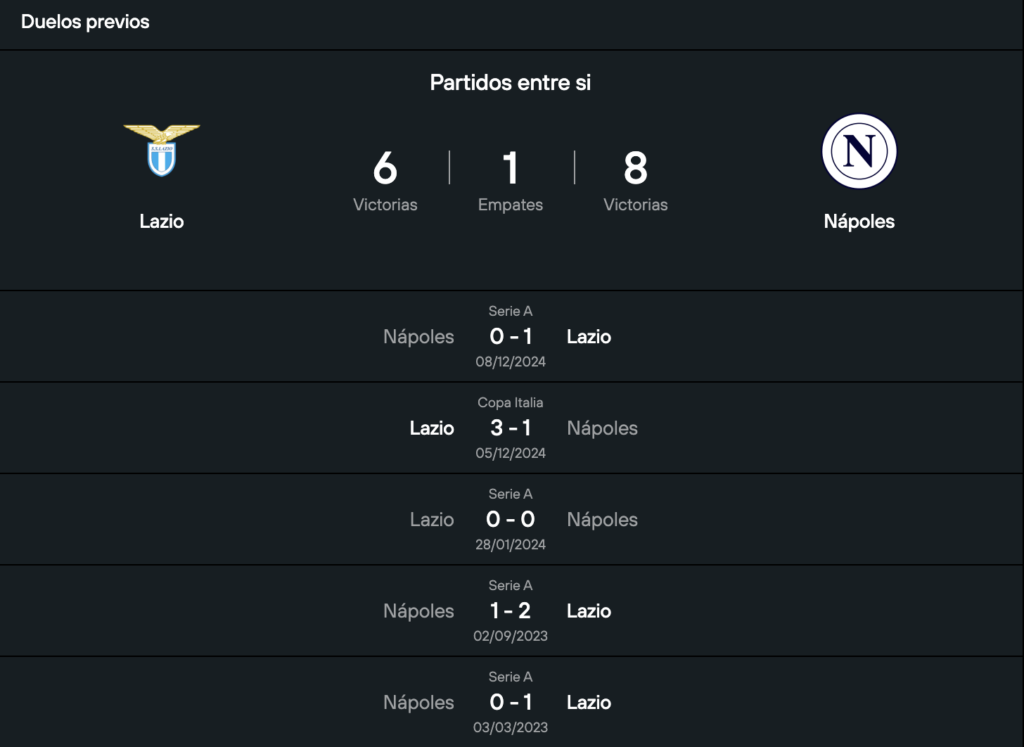This screenshot has height=747, width=1024.
Task: Click Nápoles in the 08/12/2024 match row
Action: [x=418, y=337]
